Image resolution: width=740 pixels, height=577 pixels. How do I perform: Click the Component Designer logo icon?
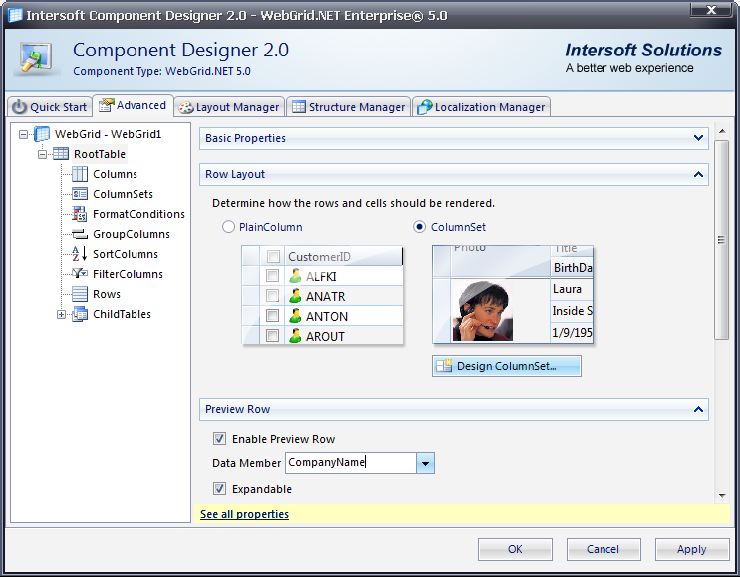click(36, 58)
